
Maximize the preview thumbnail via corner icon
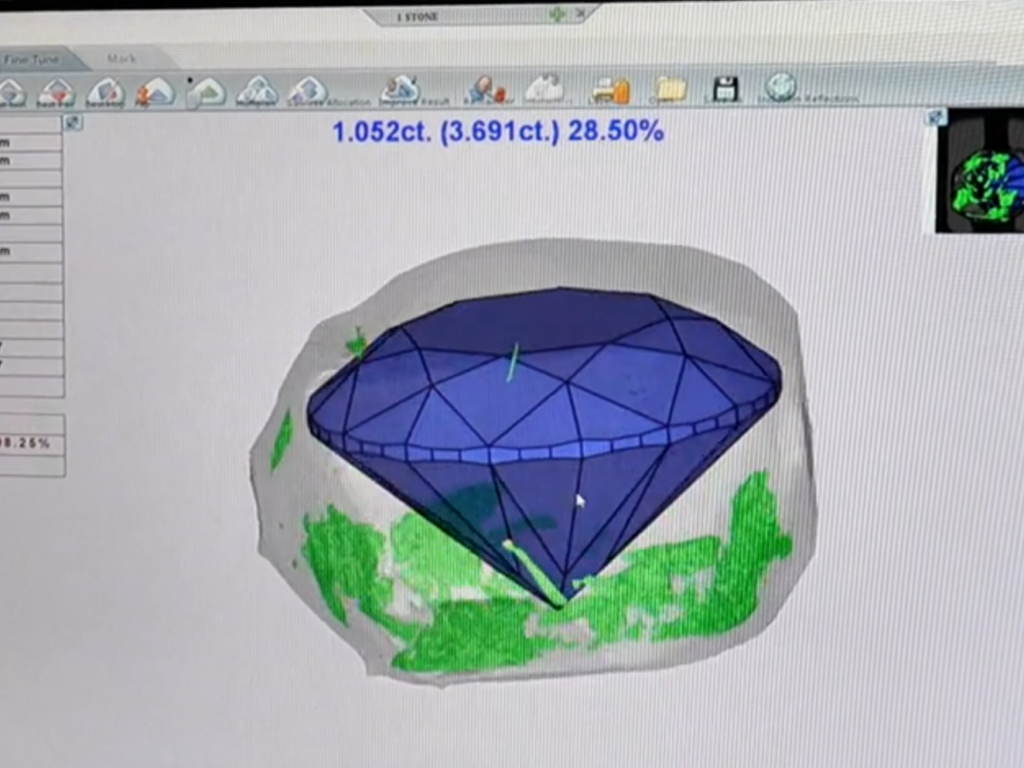pyautogui.click(x=935, y=117)
